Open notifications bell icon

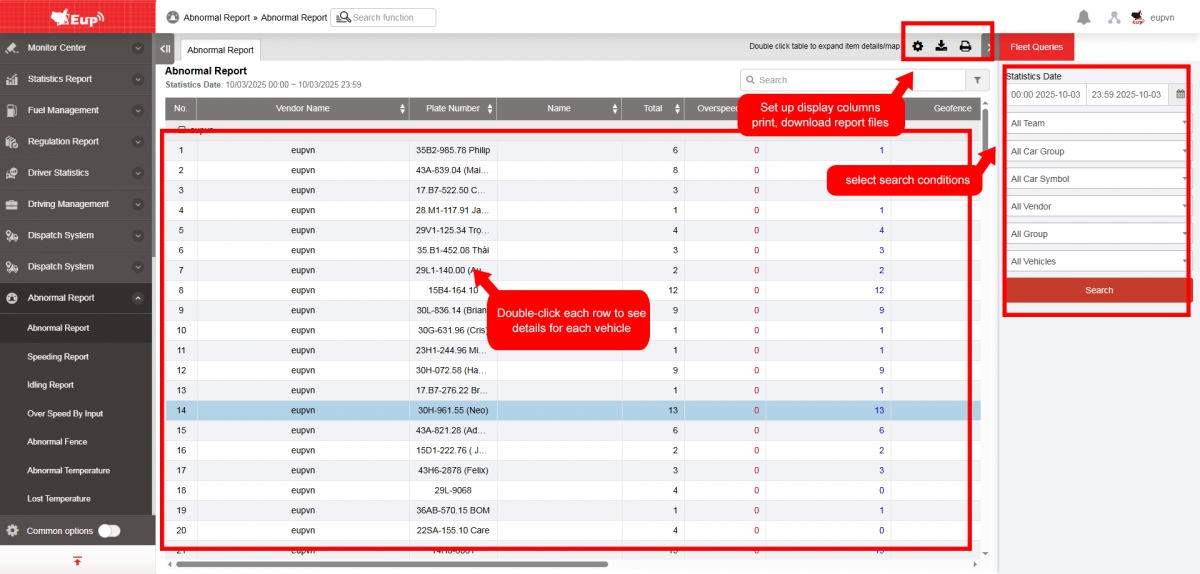[x=1084, y=17]
